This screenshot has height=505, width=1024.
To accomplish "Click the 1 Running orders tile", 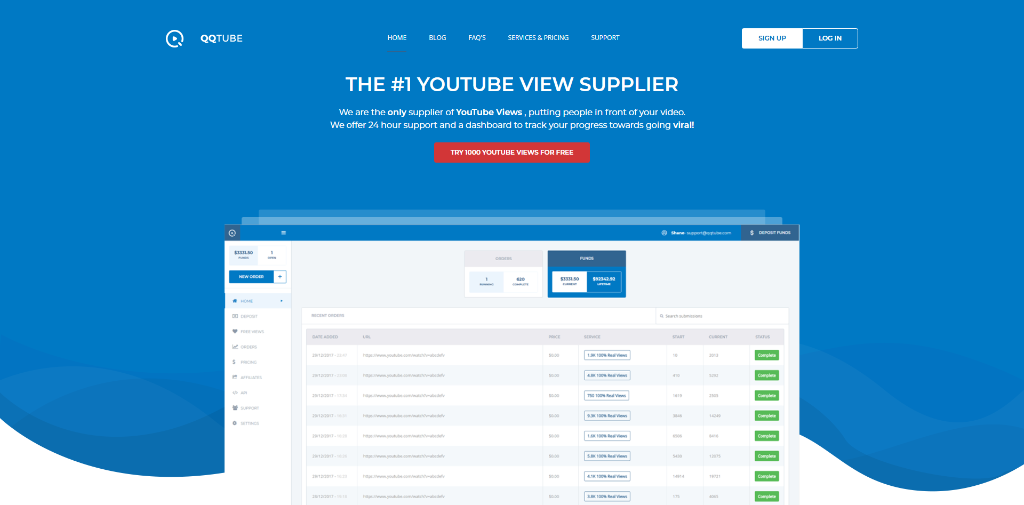I will tap(487, 282).
